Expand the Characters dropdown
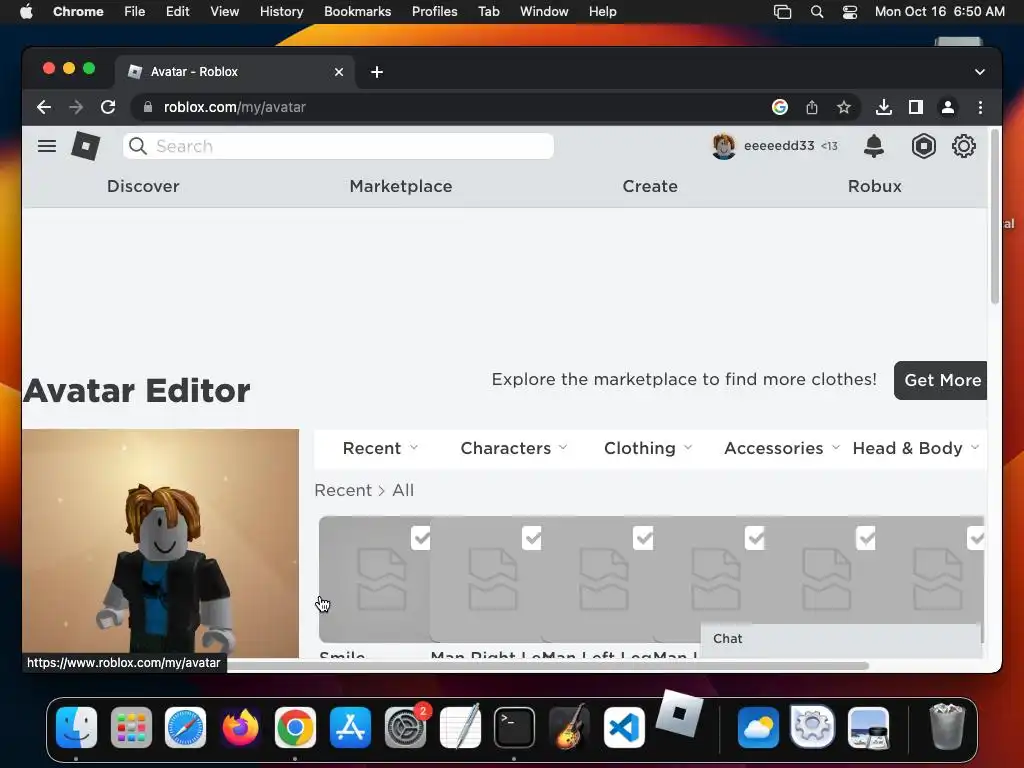 pyautogui.click(x=514, y=448)
